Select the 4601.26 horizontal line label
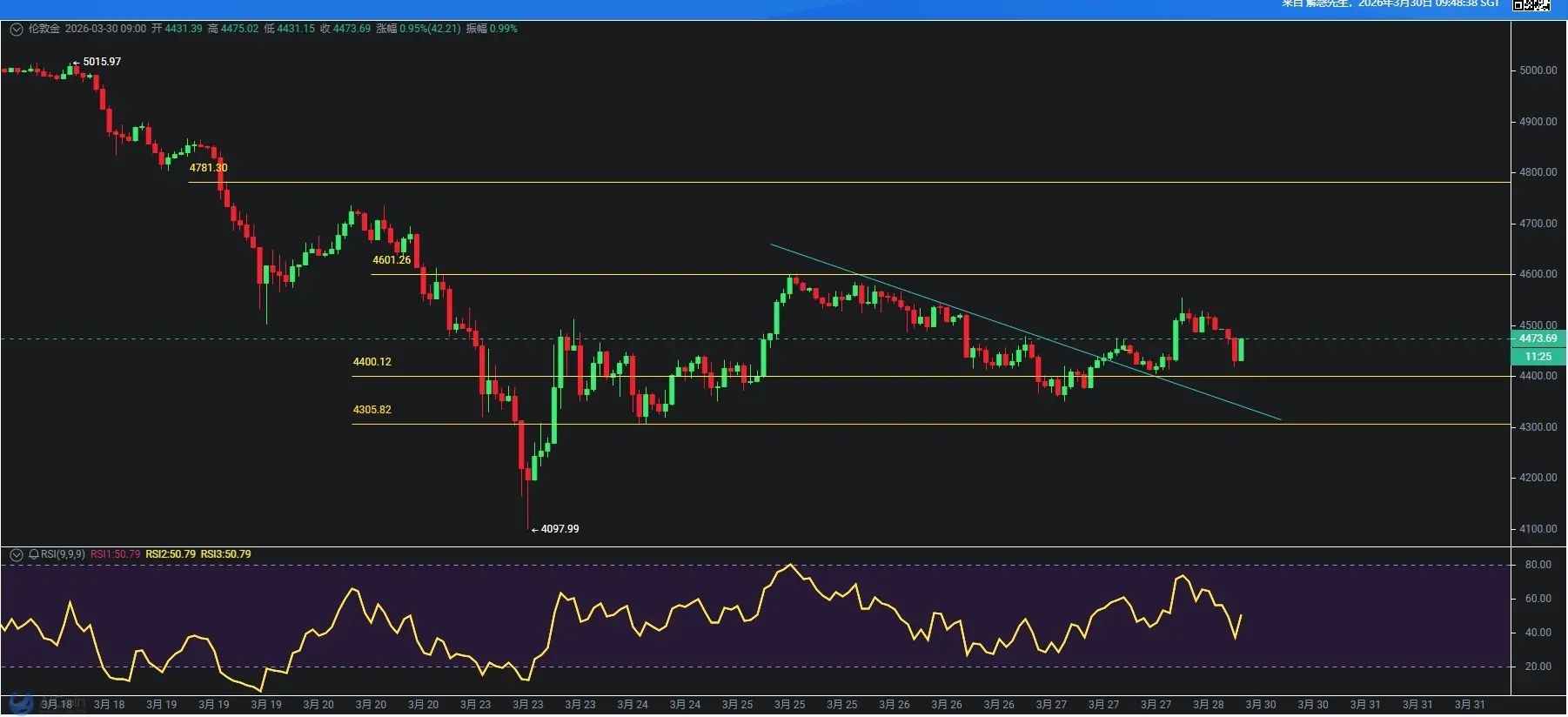Screen dimensions: 1568x717 (392, 260)
